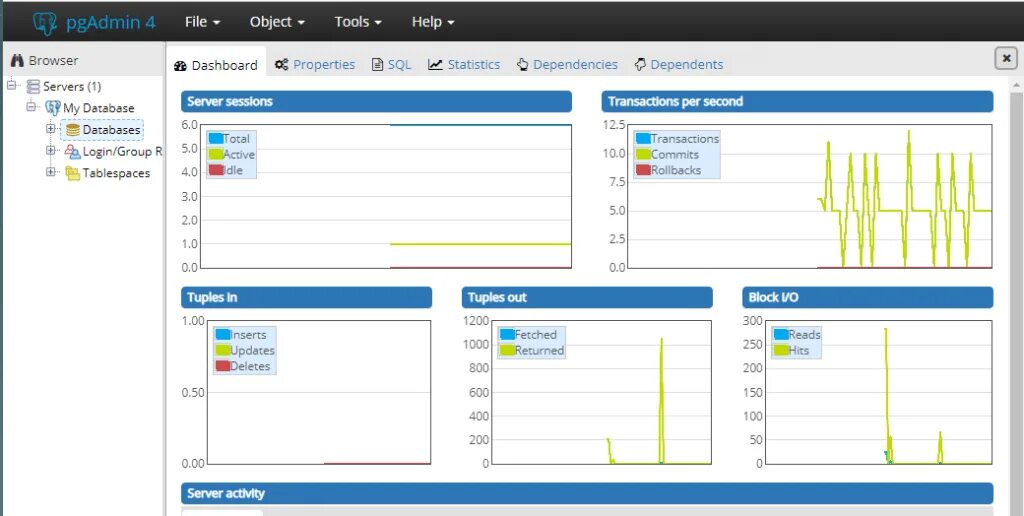Click the Servers stack icon in tree
1024x516 pixels.
33,86
